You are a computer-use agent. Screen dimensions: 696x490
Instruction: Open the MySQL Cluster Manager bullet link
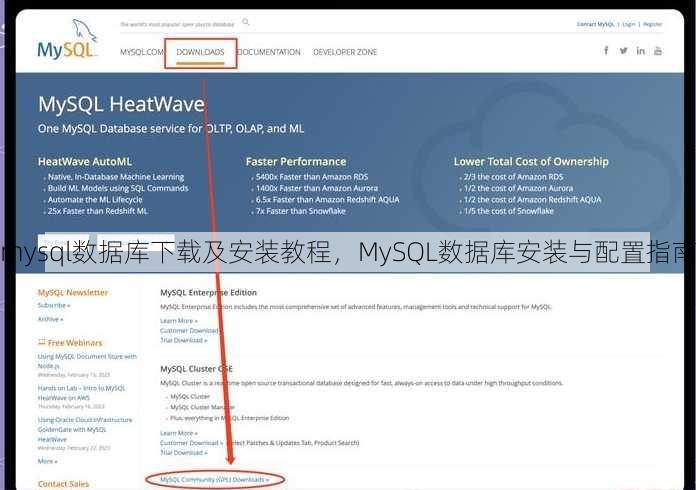tap(202, 407)
